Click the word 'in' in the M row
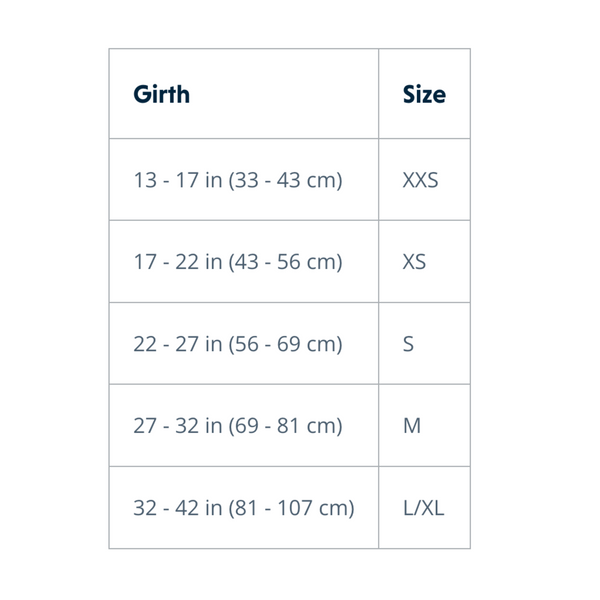This screenshot has width=600, height=600. coord(213,426)
